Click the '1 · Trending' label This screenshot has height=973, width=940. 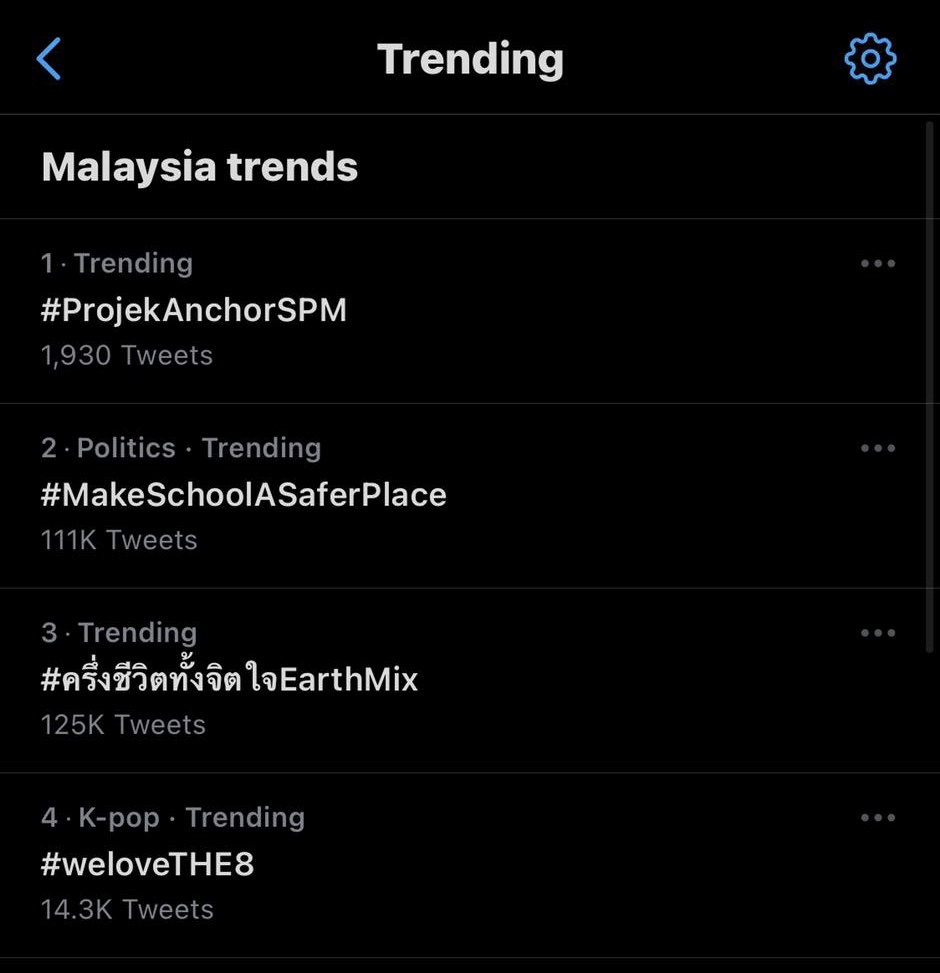(117, 263)
